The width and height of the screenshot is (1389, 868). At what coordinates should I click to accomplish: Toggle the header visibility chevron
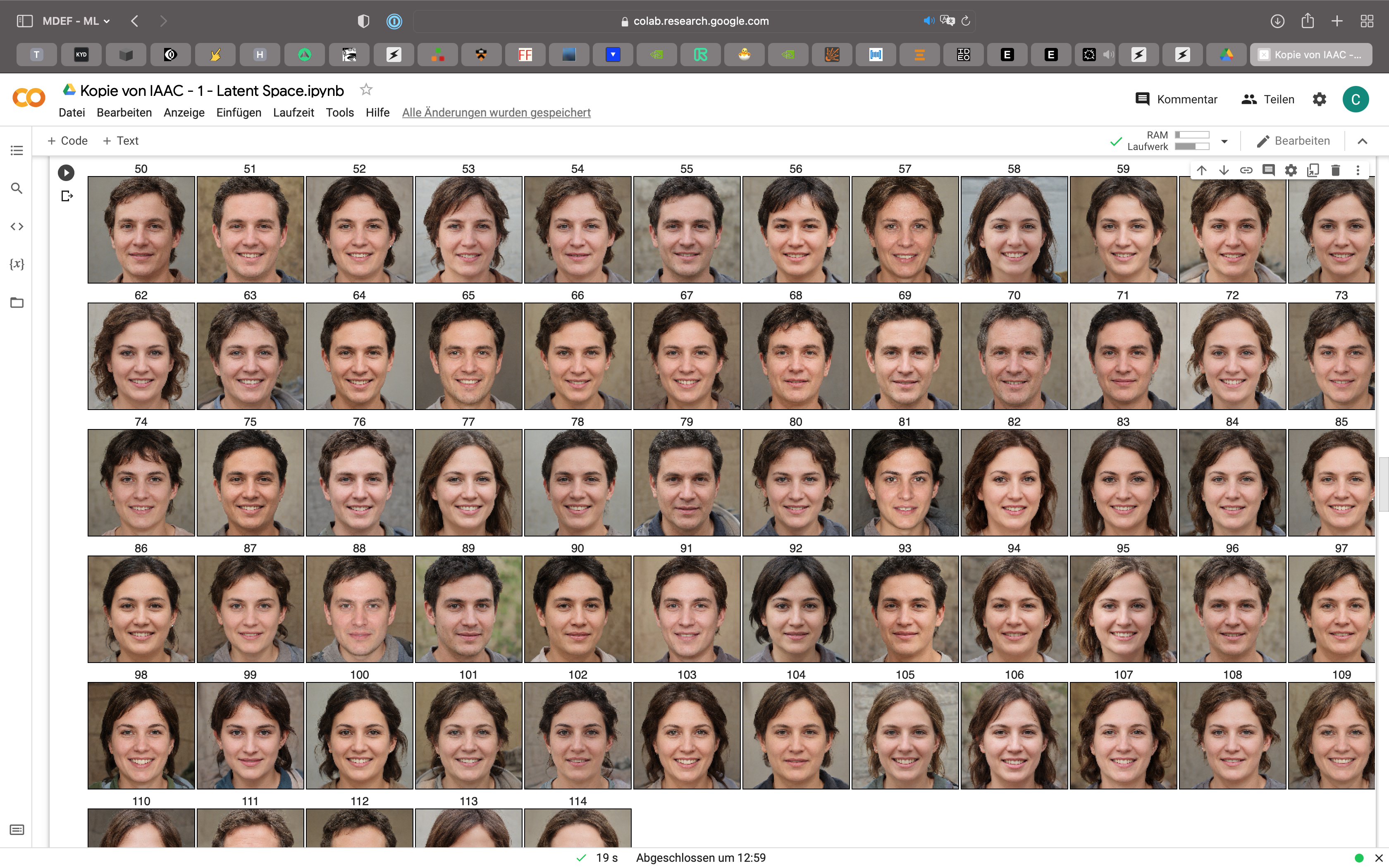1363,141
